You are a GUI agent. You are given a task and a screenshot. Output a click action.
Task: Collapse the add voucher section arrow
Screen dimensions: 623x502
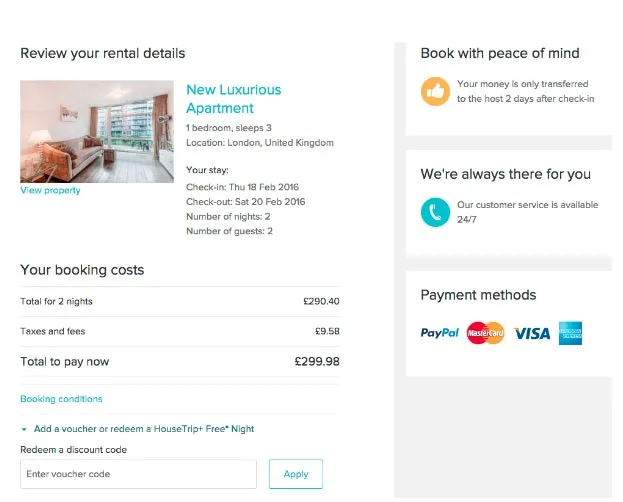[x=24, y=429]
